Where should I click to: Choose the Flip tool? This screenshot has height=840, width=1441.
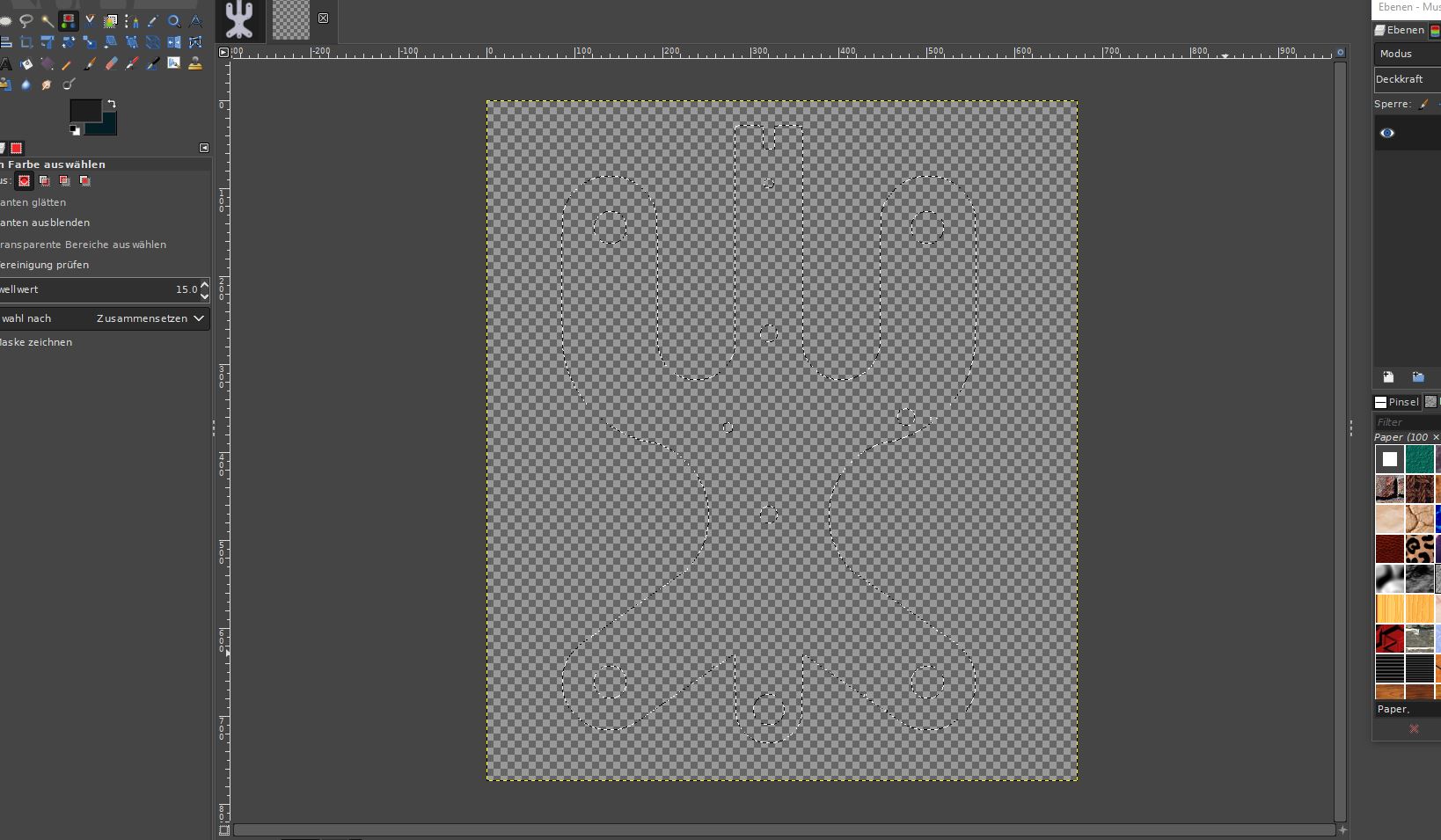(174, 42)
